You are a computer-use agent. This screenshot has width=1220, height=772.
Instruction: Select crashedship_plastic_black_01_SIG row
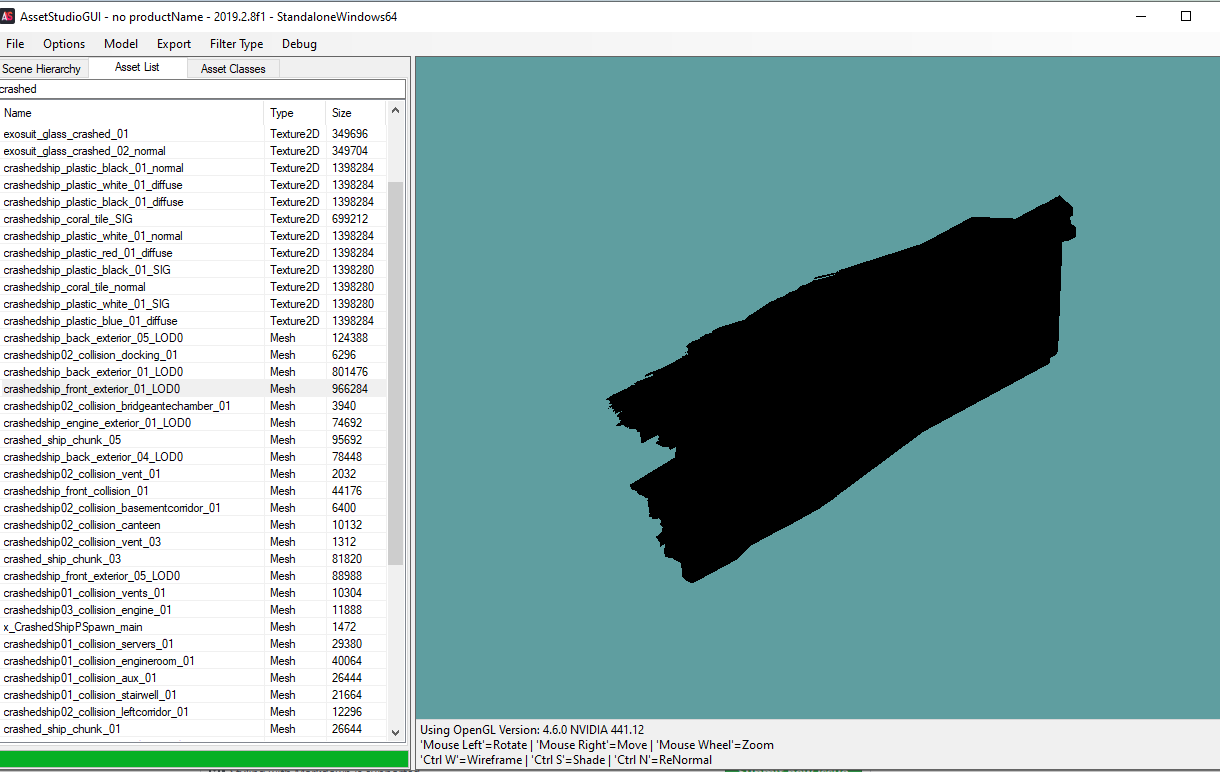(x=193, y=270)
